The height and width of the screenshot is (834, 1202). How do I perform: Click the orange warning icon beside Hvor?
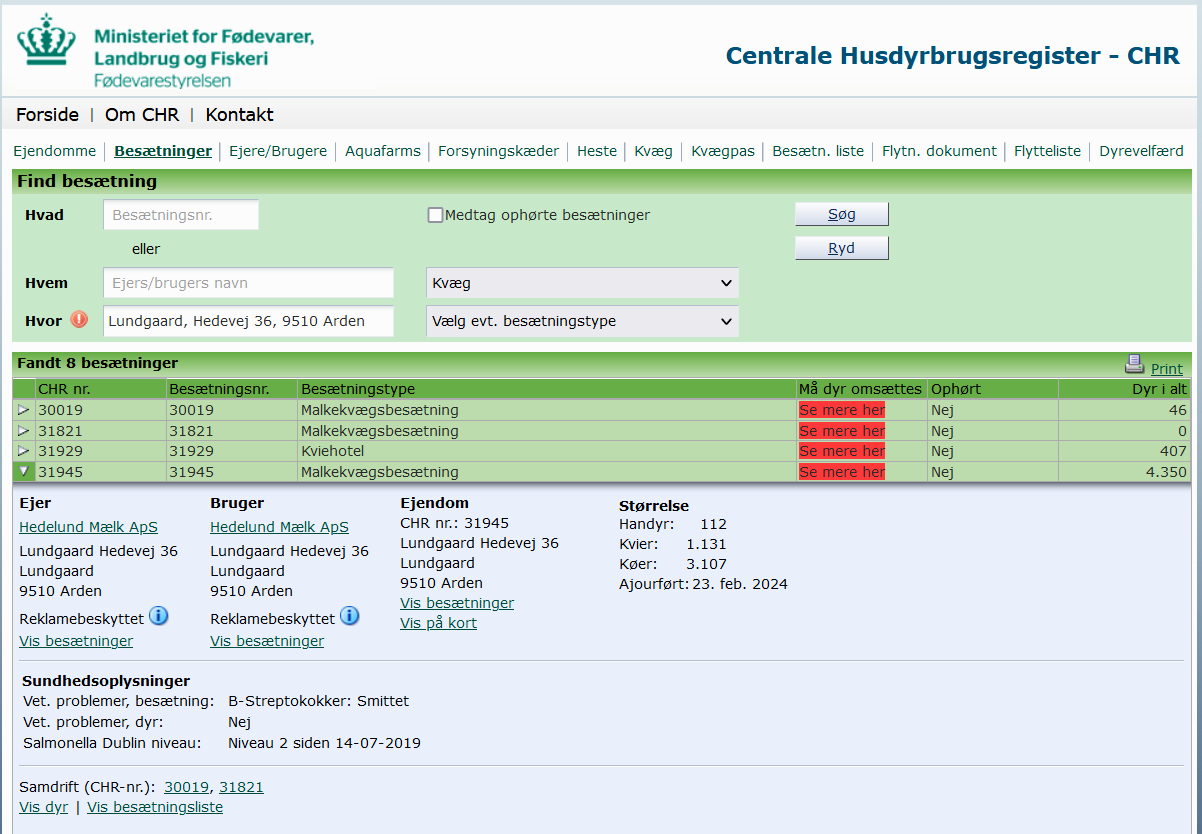[x=79, y=320]
